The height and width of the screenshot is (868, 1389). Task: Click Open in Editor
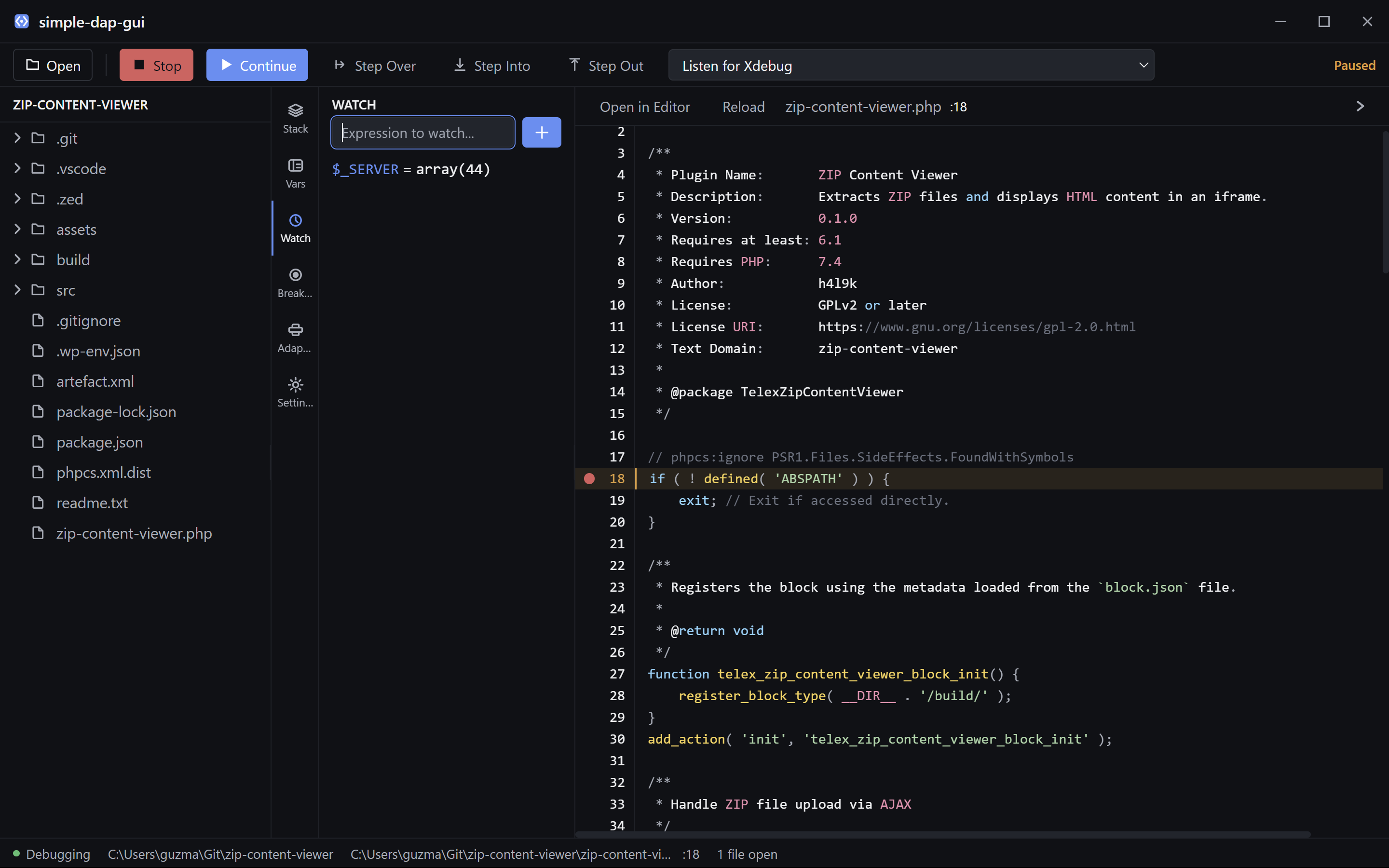[644, 107]
